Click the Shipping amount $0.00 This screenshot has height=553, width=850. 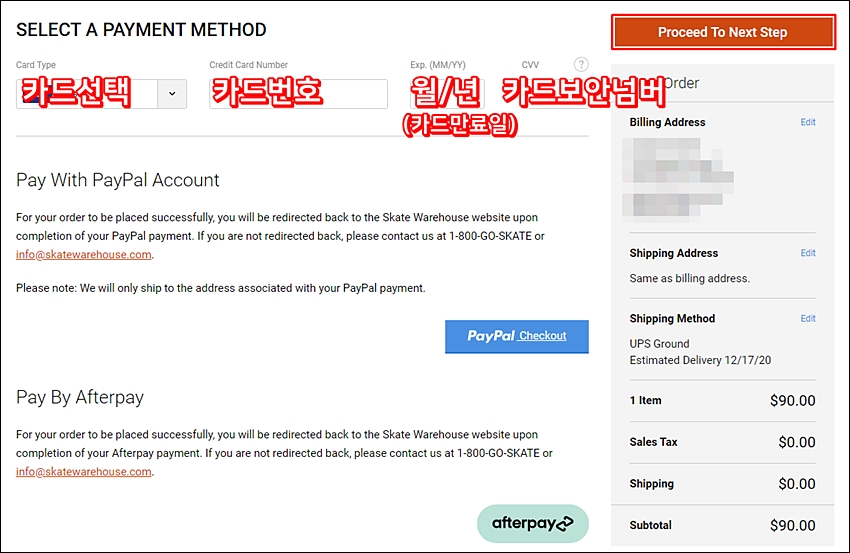(797, 484)
